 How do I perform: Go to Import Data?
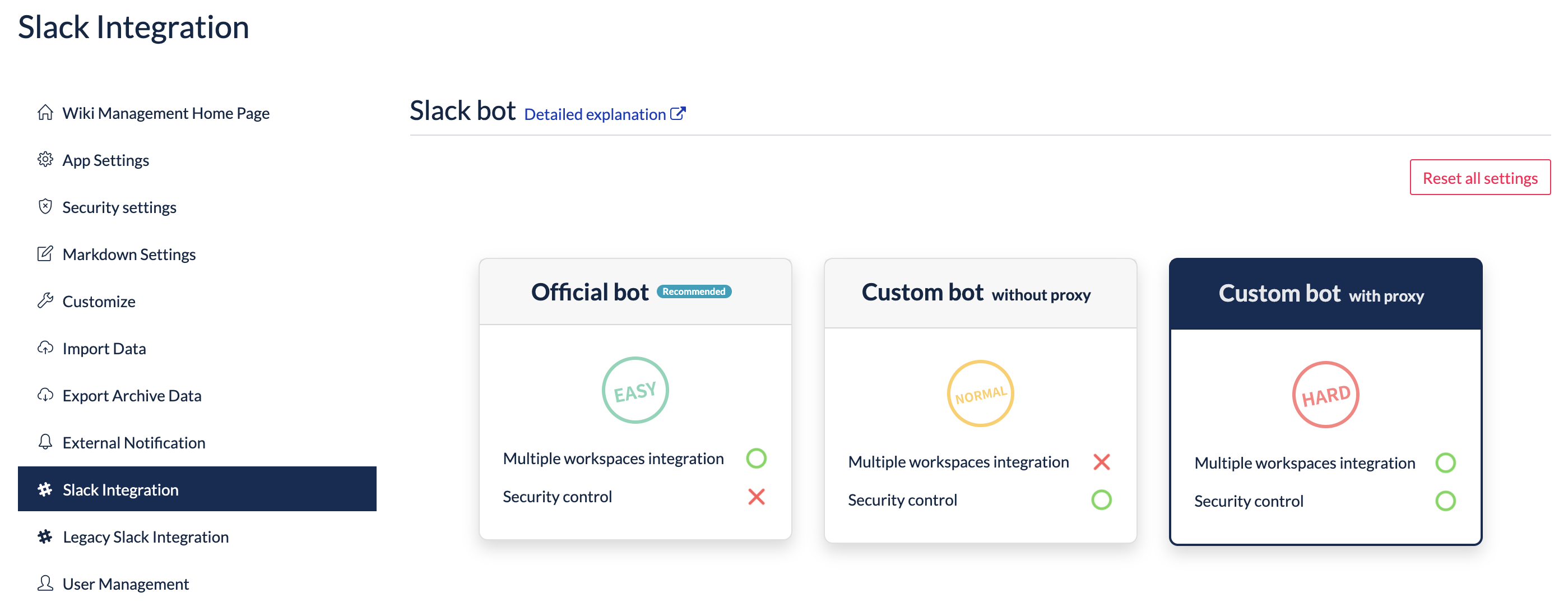tap(197, 348)
